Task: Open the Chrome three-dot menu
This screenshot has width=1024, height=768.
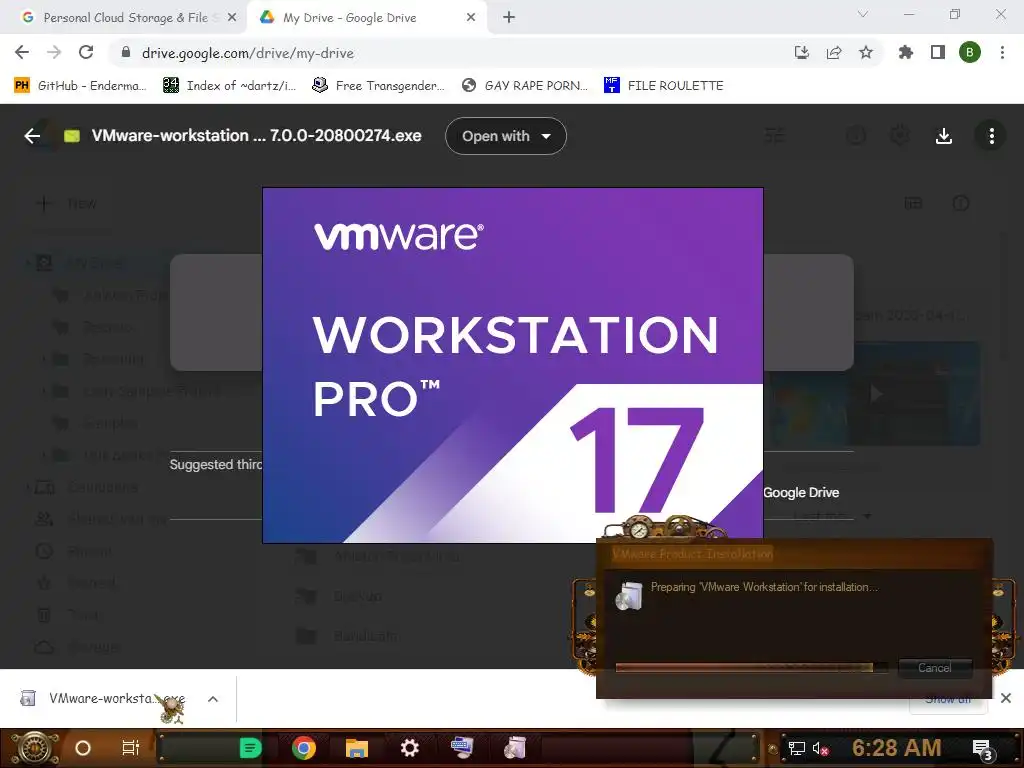Action: (x=1002, y=53)
